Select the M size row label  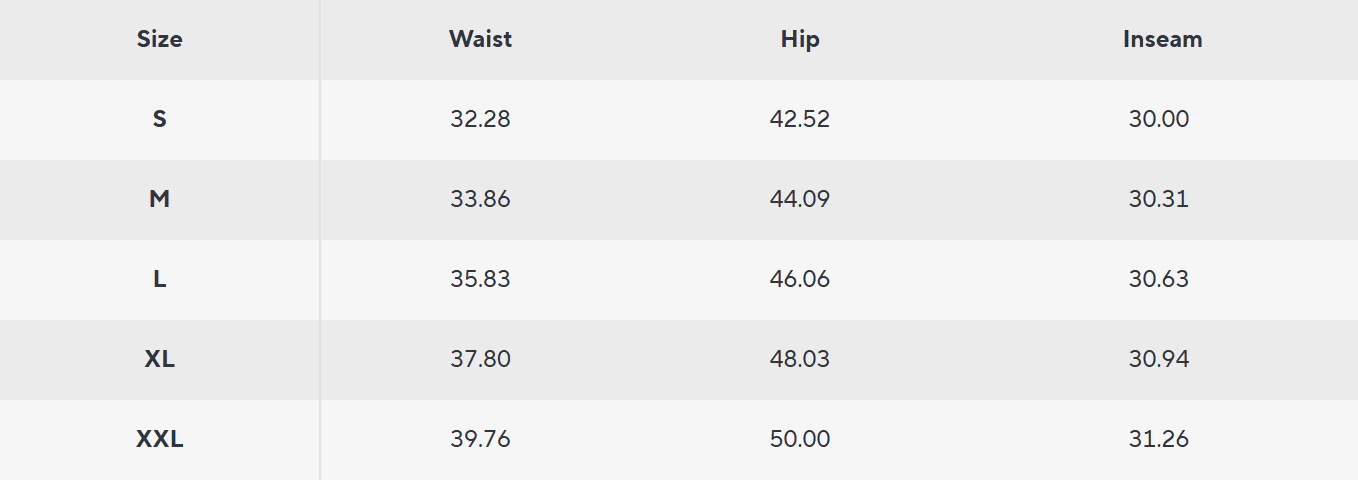tap(160, 199)
